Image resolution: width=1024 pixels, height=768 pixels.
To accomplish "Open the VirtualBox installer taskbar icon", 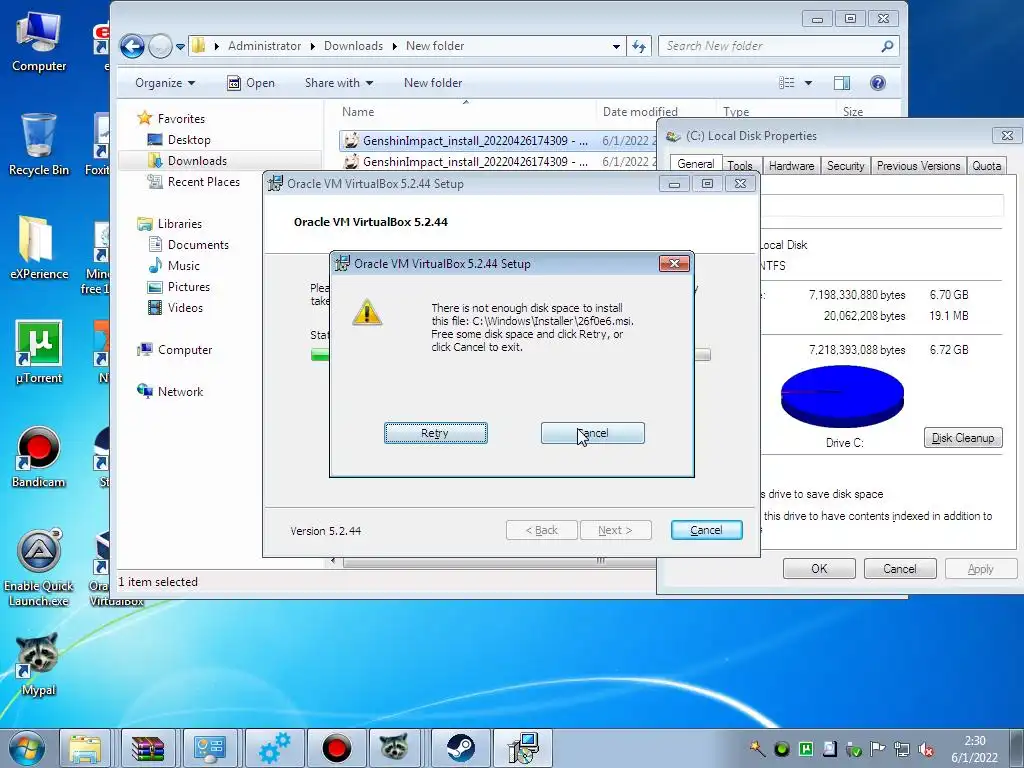I will (524, 748).
